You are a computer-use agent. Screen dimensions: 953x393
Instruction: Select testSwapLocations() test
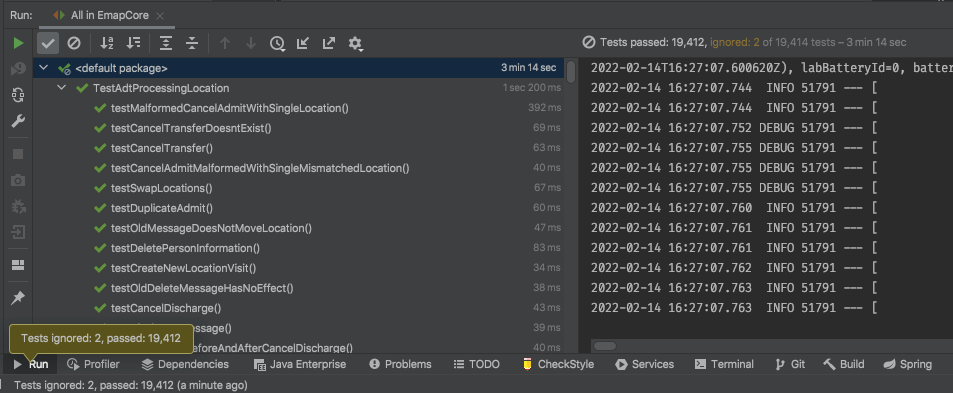(298, 188)
